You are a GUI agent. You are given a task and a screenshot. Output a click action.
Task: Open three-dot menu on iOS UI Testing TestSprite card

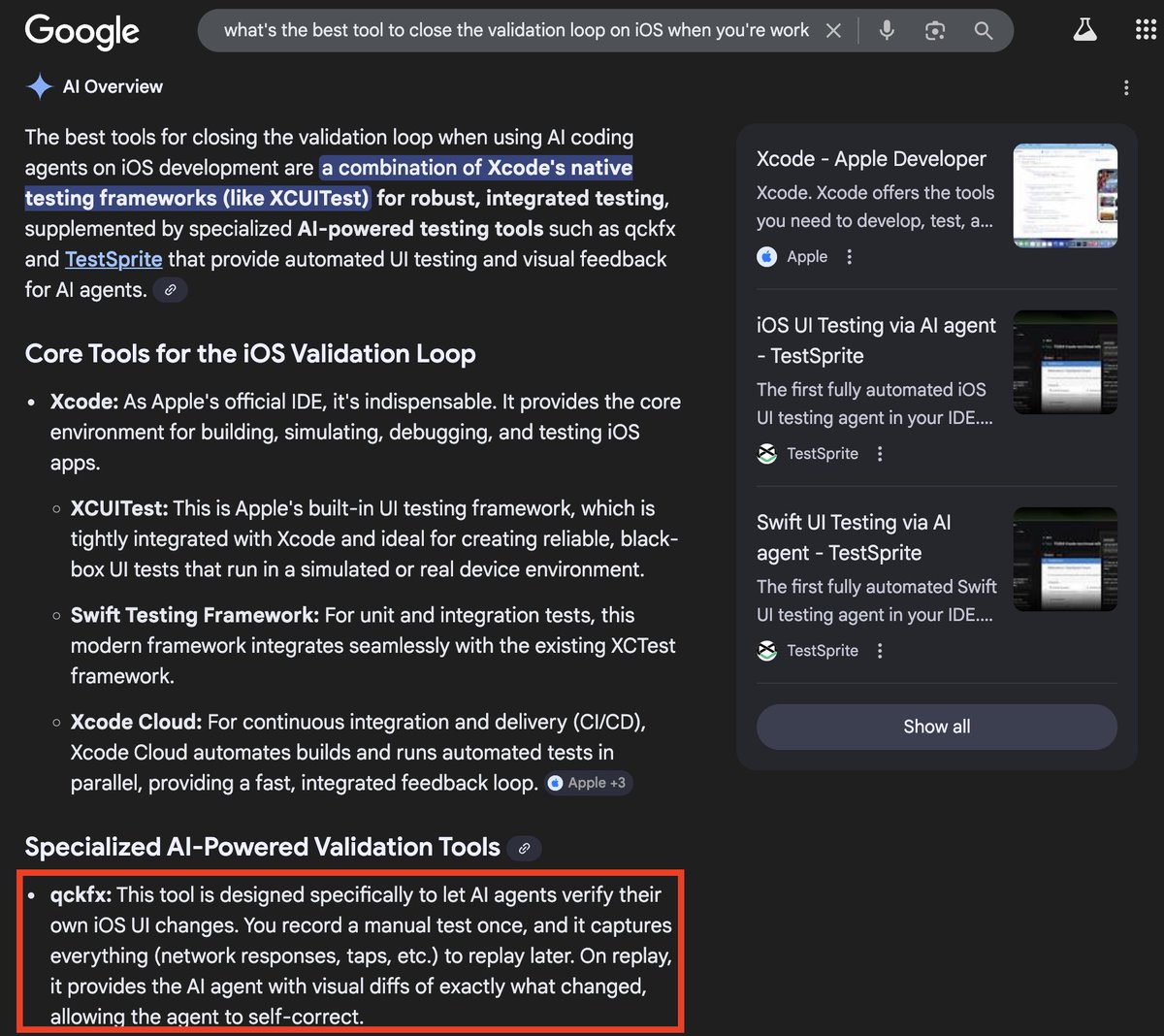click(x=880, y=454)
